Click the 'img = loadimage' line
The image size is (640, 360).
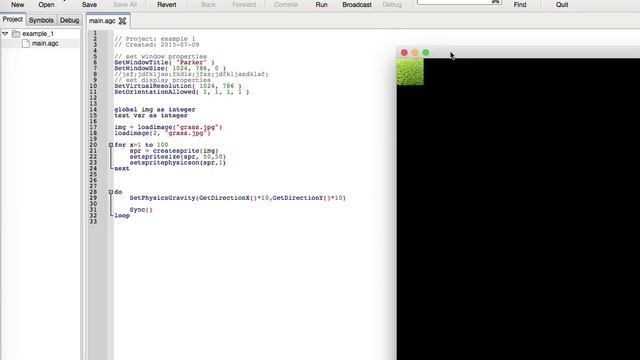point(168,127)
